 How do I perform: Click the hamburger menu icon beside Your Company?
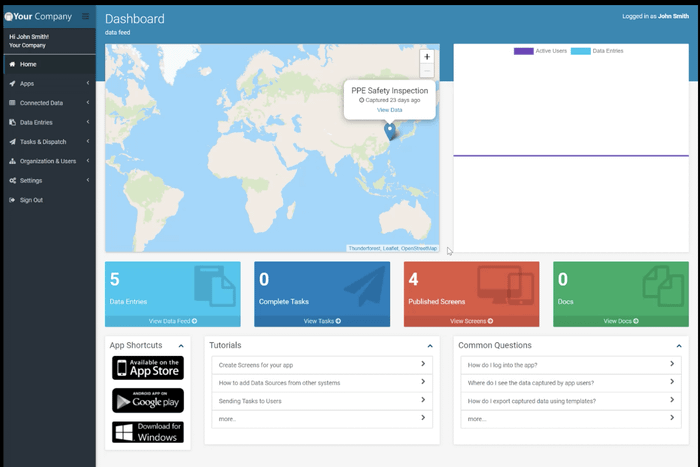coord(85,17)
